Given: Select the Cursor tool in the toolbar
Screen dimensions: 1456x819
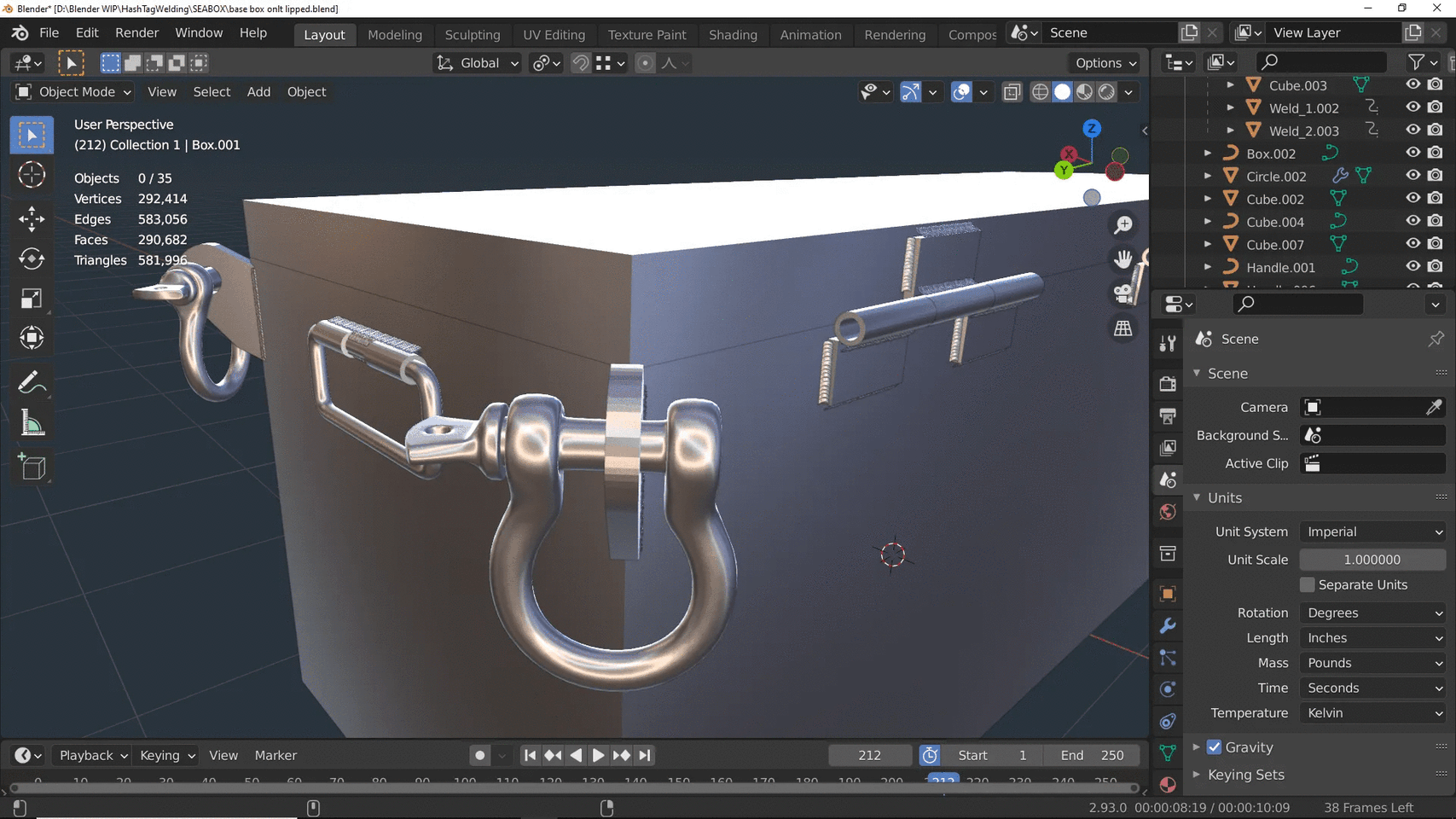Looking at the screenshot, I should pos(32,175).
